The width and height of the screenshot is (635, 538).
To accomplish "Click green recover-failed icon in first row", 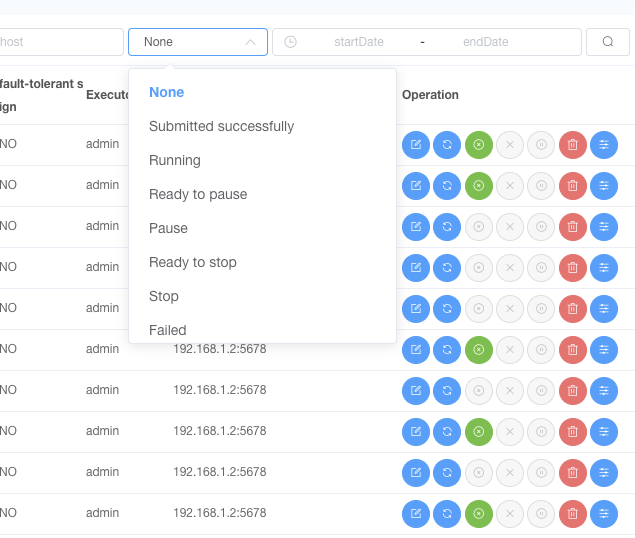I will click(479, 145).
